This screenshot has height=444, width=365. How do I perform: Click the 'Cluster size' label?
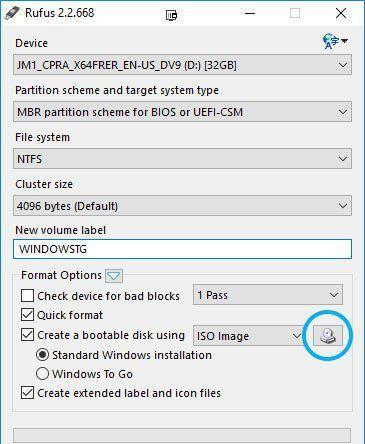[44, 184]
